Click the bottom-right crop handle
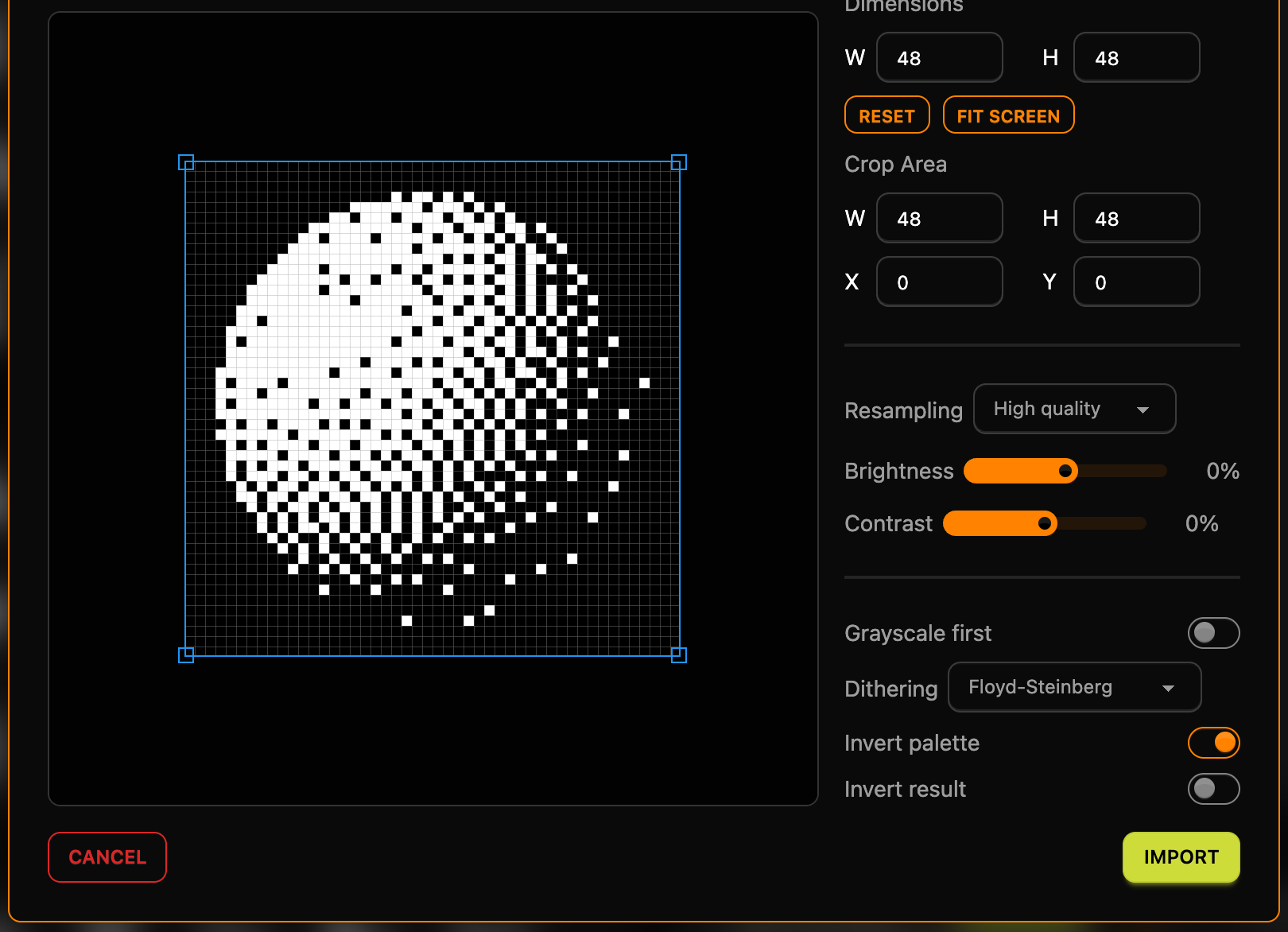The width and height of the screenshot is (1288, 932). [x=679, y=655]
